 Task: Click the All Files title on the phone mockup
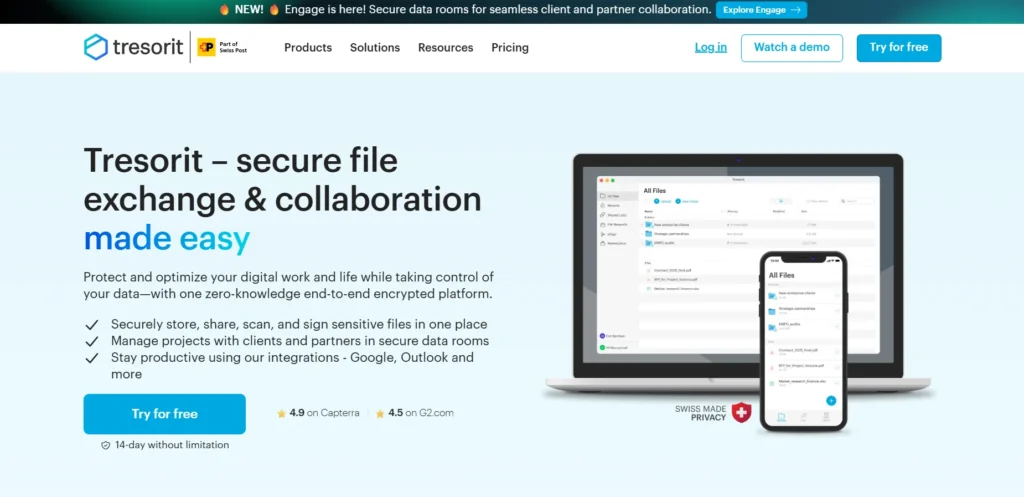pyautogui.click(x=782, y=276)
